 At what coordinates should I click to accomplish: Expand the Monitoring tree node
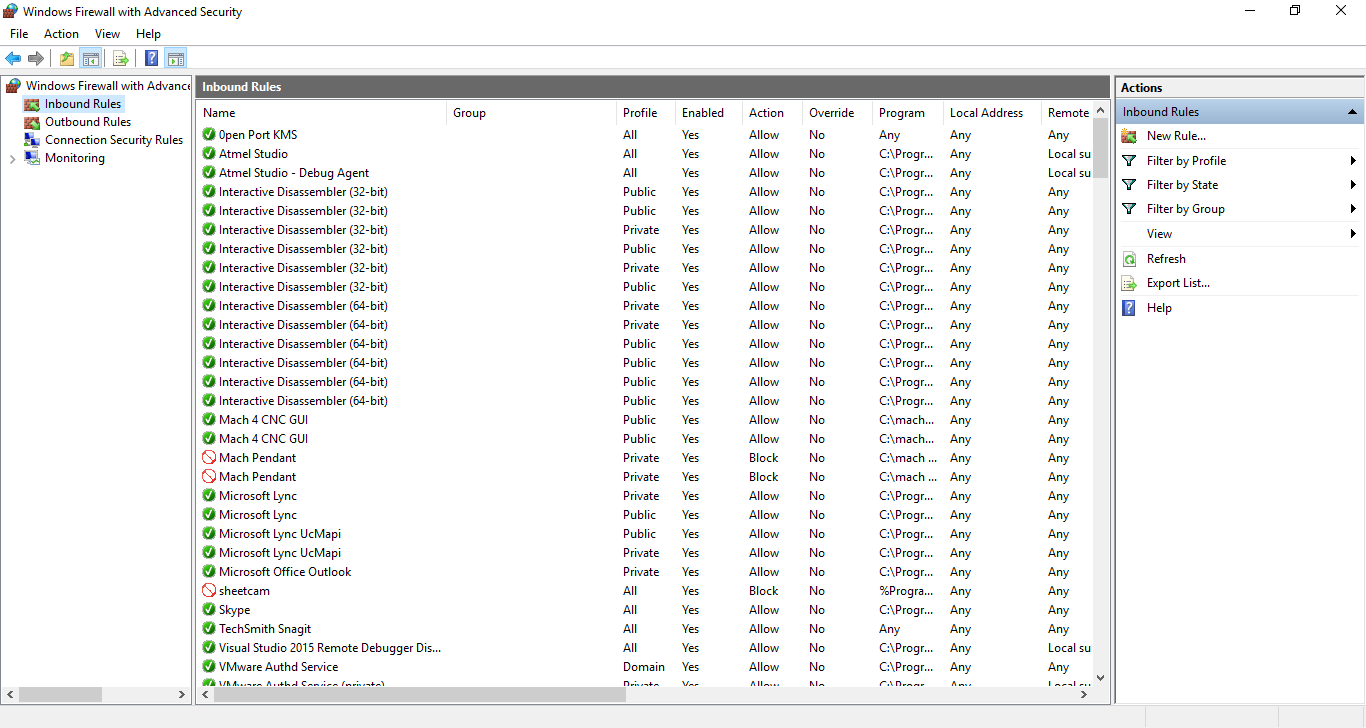point(12,159)
